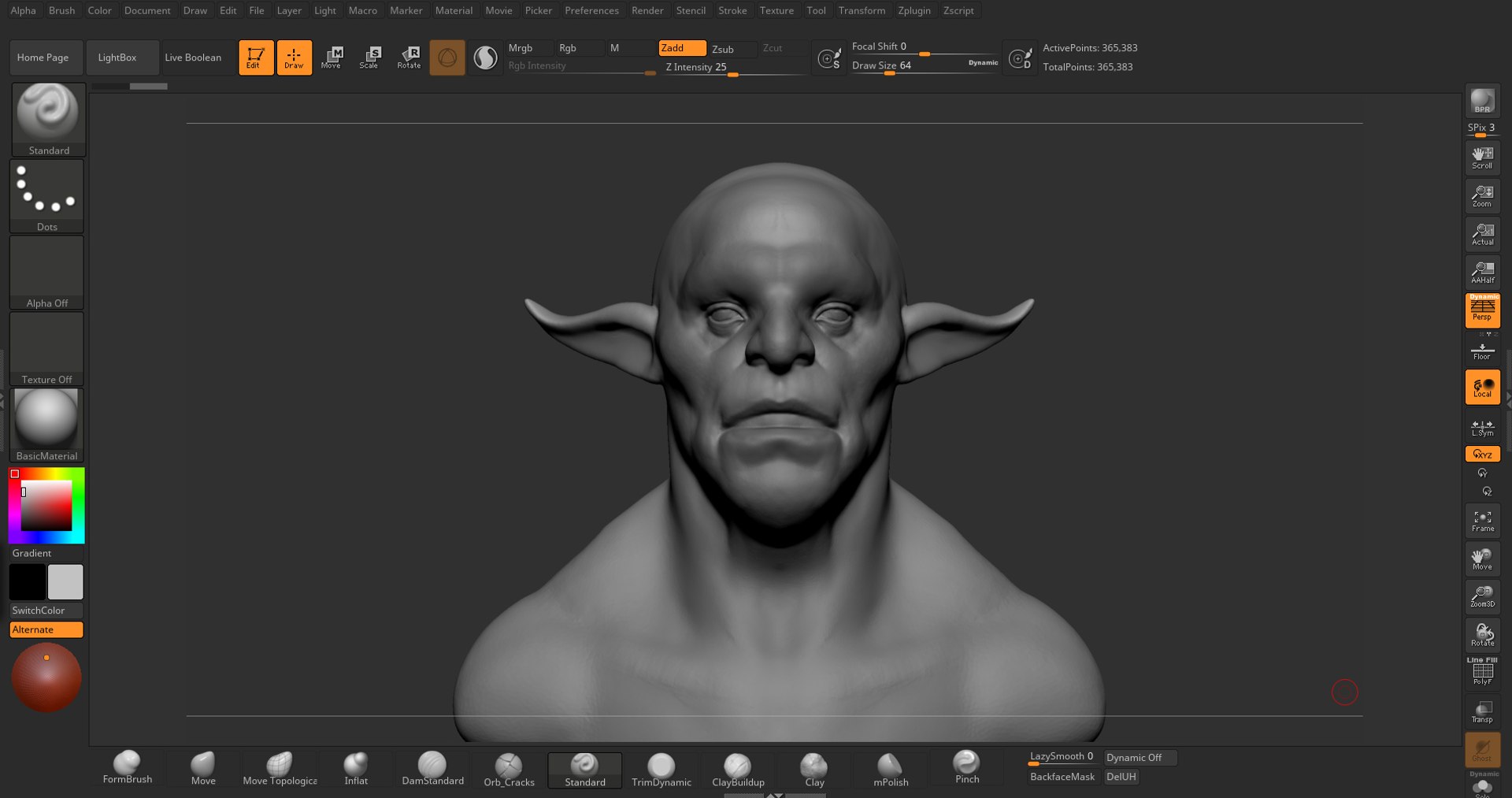The width and height of the screenshot is (1512, 798).
Task: Open the BasicMaterial picker
Action: 46,425
